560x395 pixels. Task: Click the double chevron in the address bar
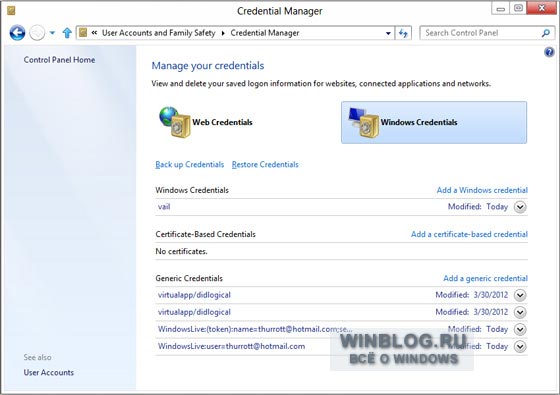(x=94, y=33)
